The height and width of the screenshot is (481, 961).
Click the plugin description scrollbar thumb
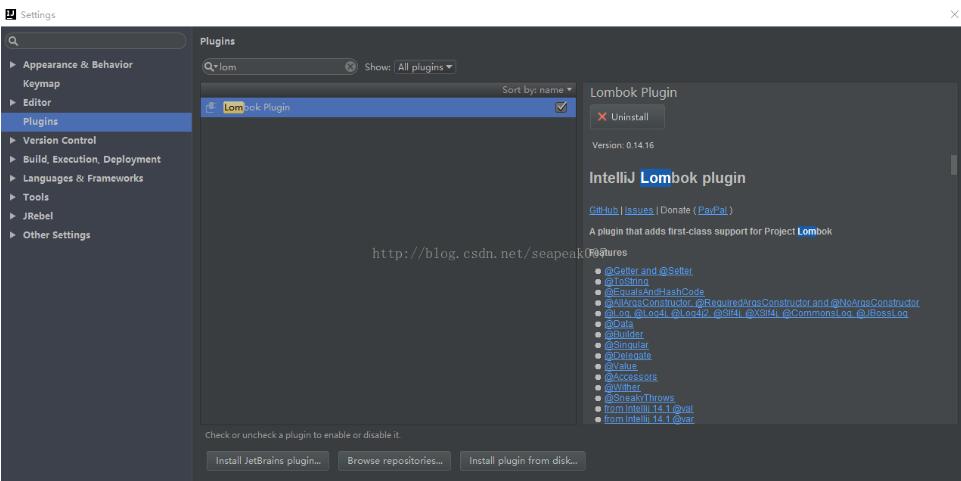954,164
